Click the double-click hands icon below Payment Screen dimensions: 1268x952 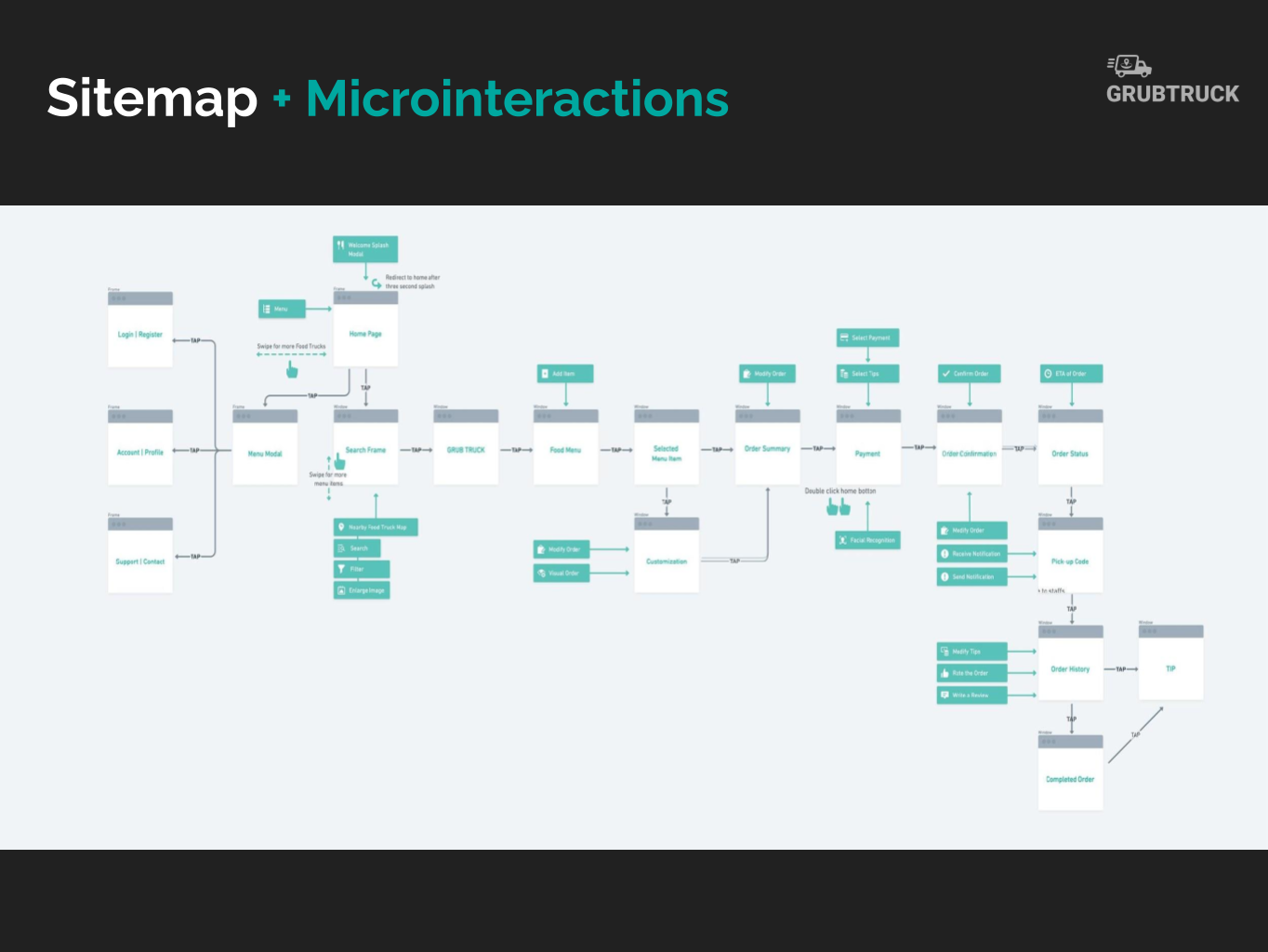tap(839, 507)
